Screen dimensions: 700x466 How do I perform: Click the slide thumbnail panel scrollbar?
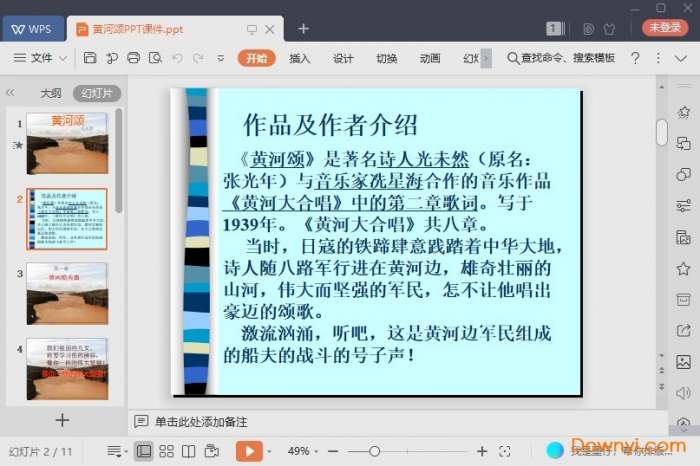(118, 161)
